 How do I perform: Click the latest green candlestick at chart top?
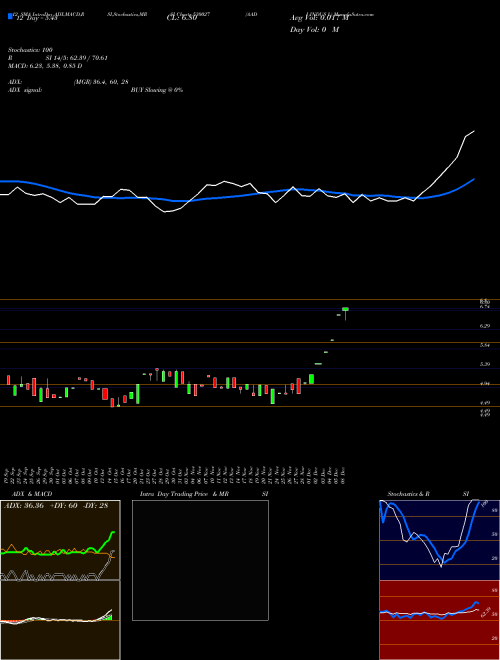tap(346, 309)
